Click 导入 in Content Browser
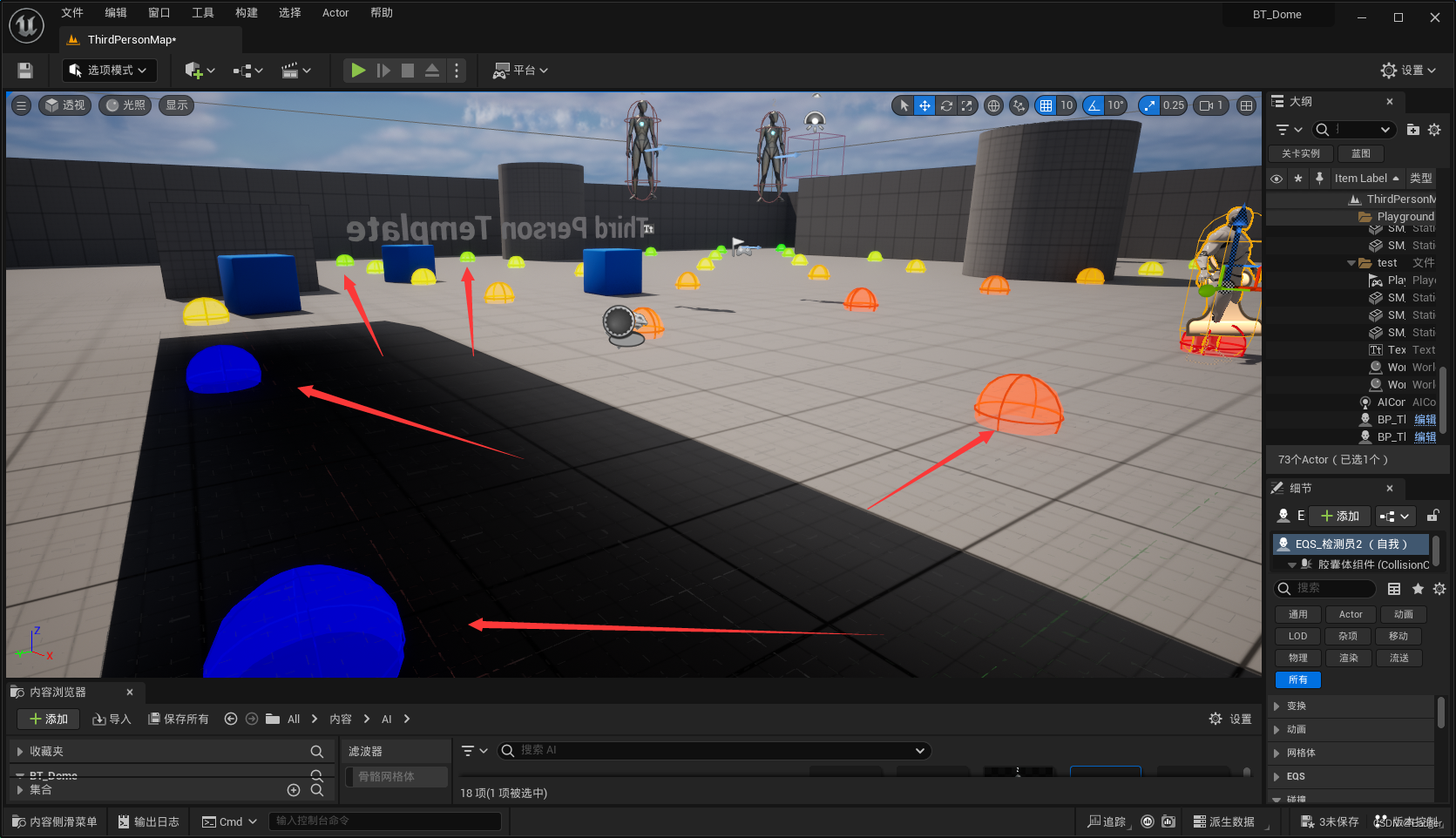 click(112, 719)
